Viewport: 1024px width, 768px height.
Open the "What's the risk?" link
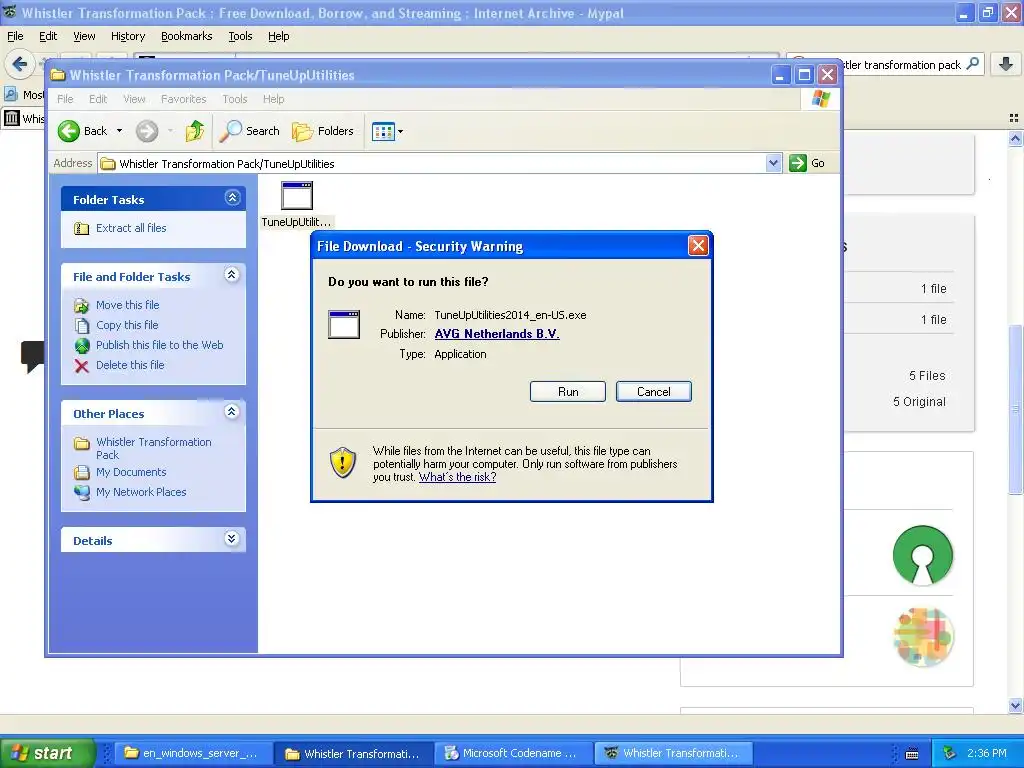pos(457,477)
